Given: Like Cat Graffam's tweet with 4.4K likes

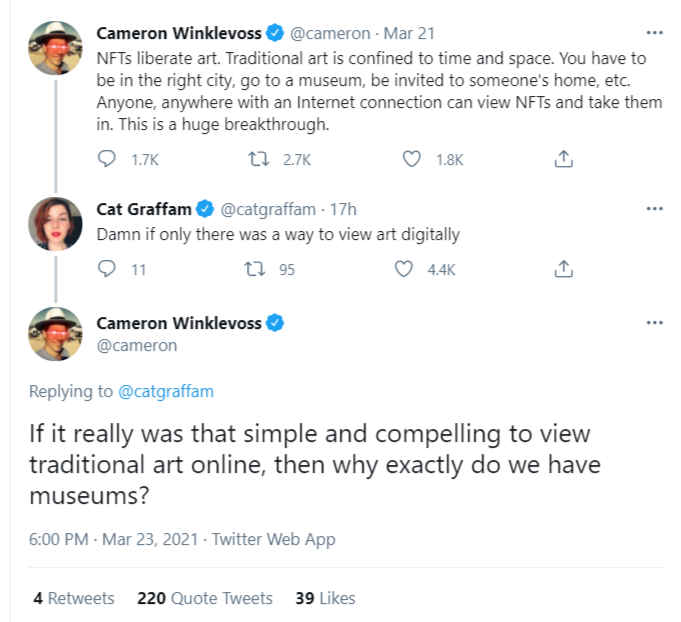Looking at the screenshot, I should [x=405, y=268].
